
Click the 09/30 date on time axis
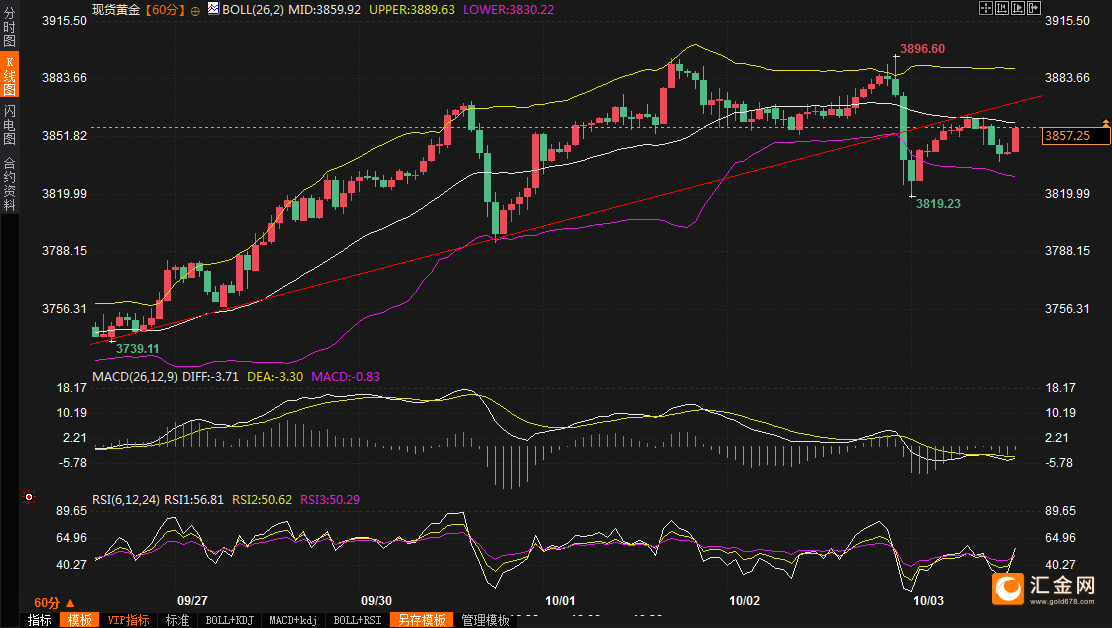(x=376, y=600)
